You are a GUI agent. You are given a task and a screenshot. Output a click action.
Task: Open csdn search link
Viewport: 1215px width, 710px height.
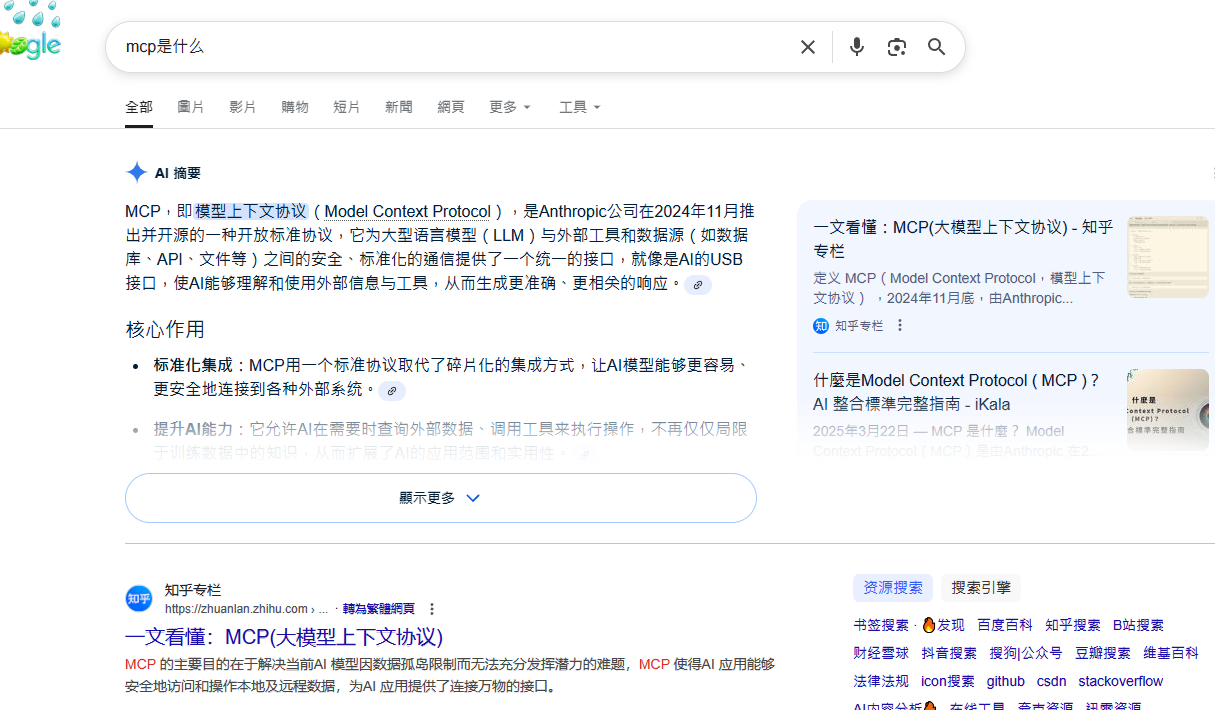pos(1051,681)
